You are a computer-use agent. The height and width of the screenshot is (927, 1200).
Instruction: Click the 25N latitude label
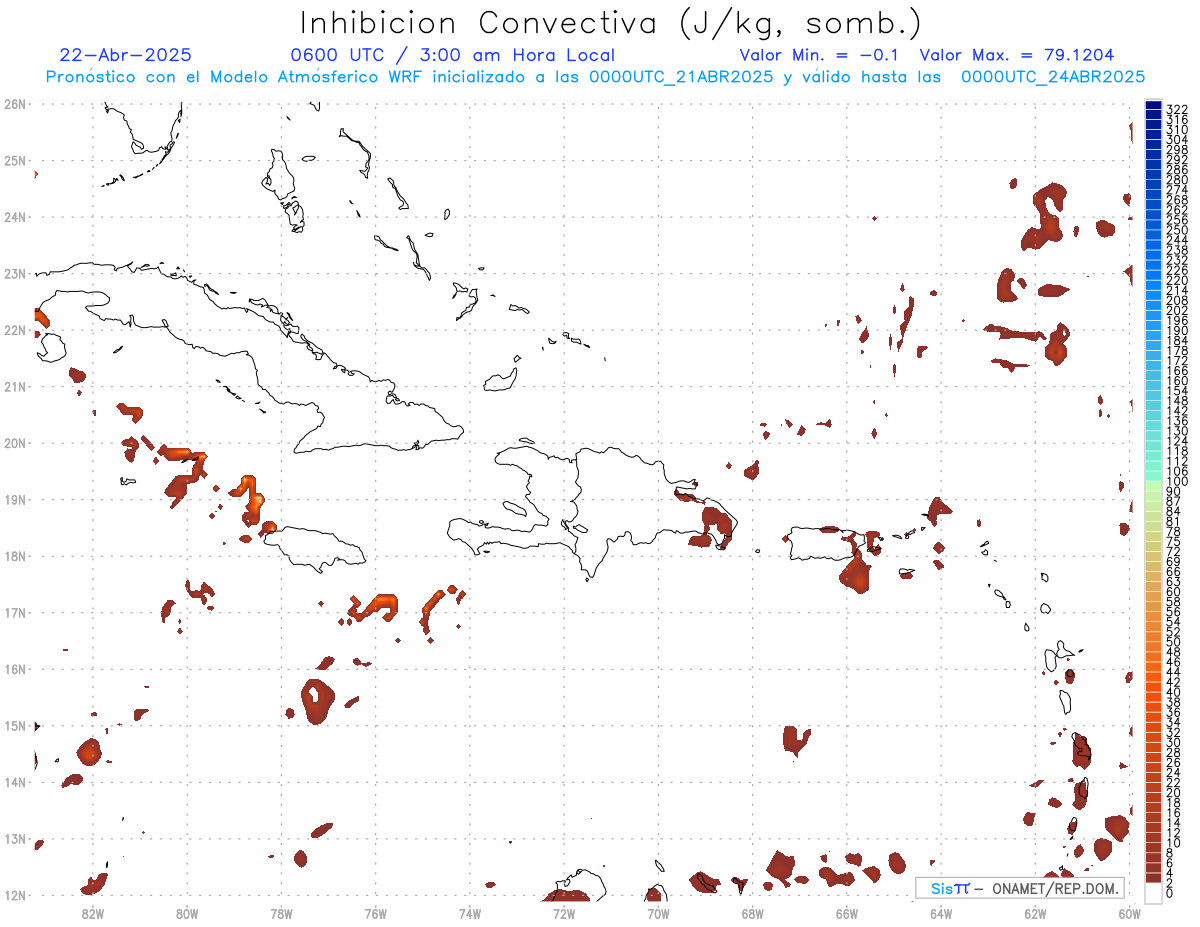tap(14, 160)
